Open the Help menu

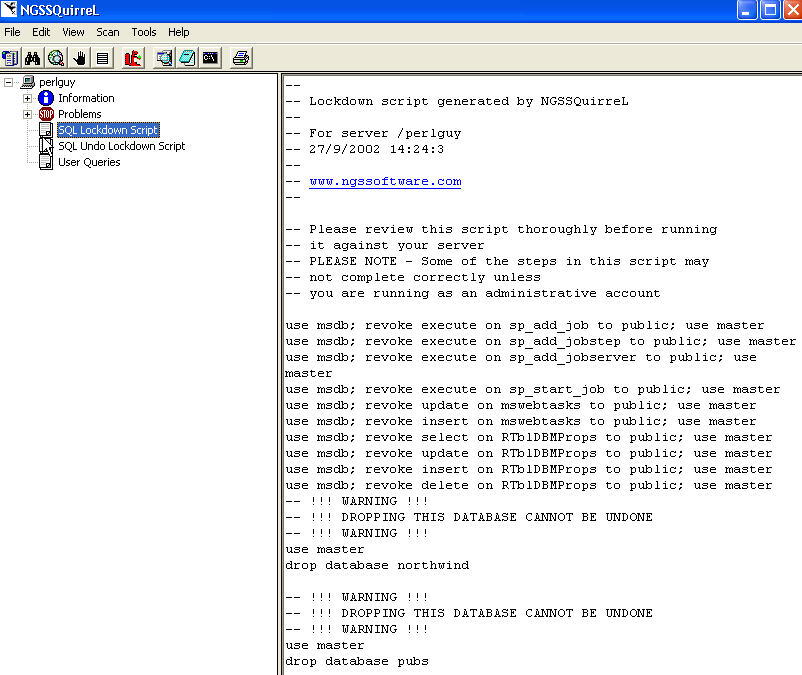[x=179, y=32]
